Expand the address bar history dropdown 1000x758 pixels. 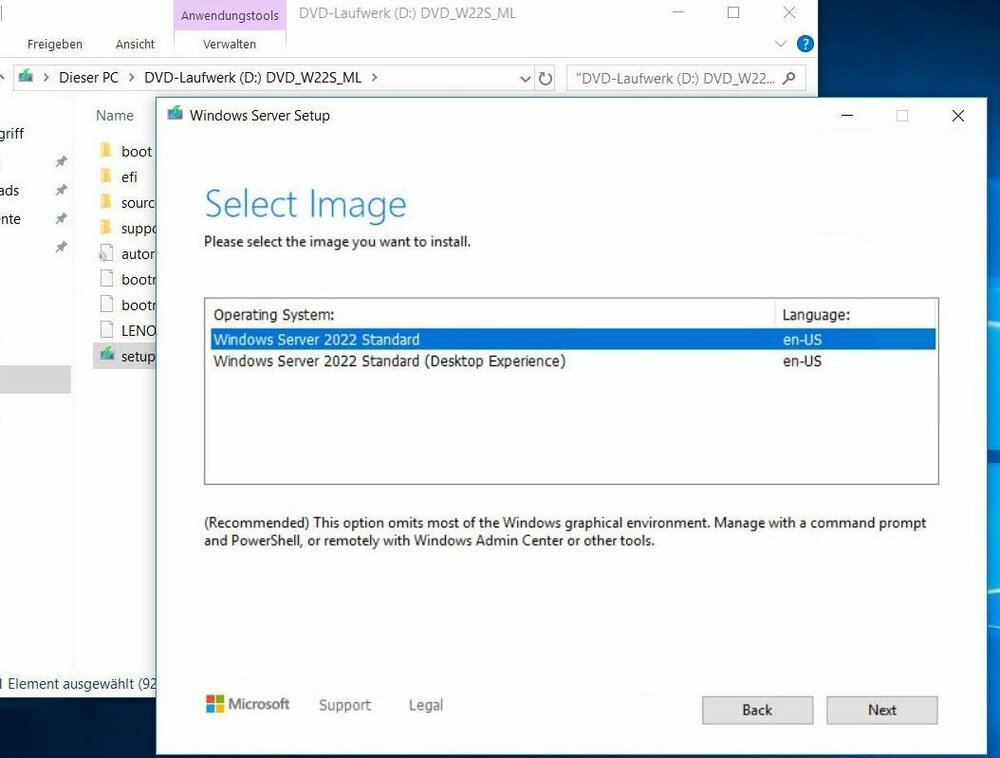click(x=525, y=78)
